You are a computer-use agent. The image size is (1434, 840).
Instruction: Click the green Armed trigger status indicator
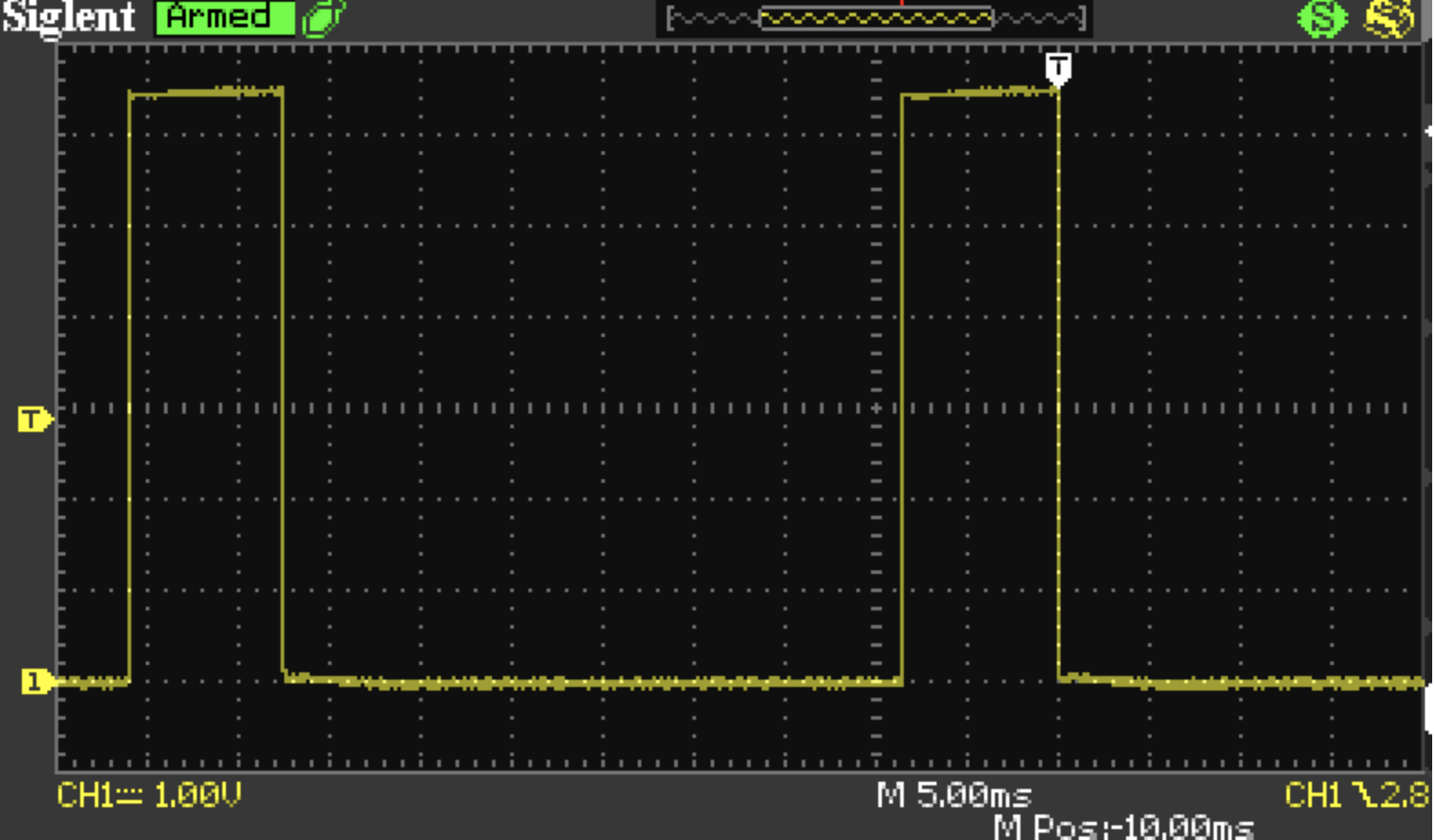225,17
